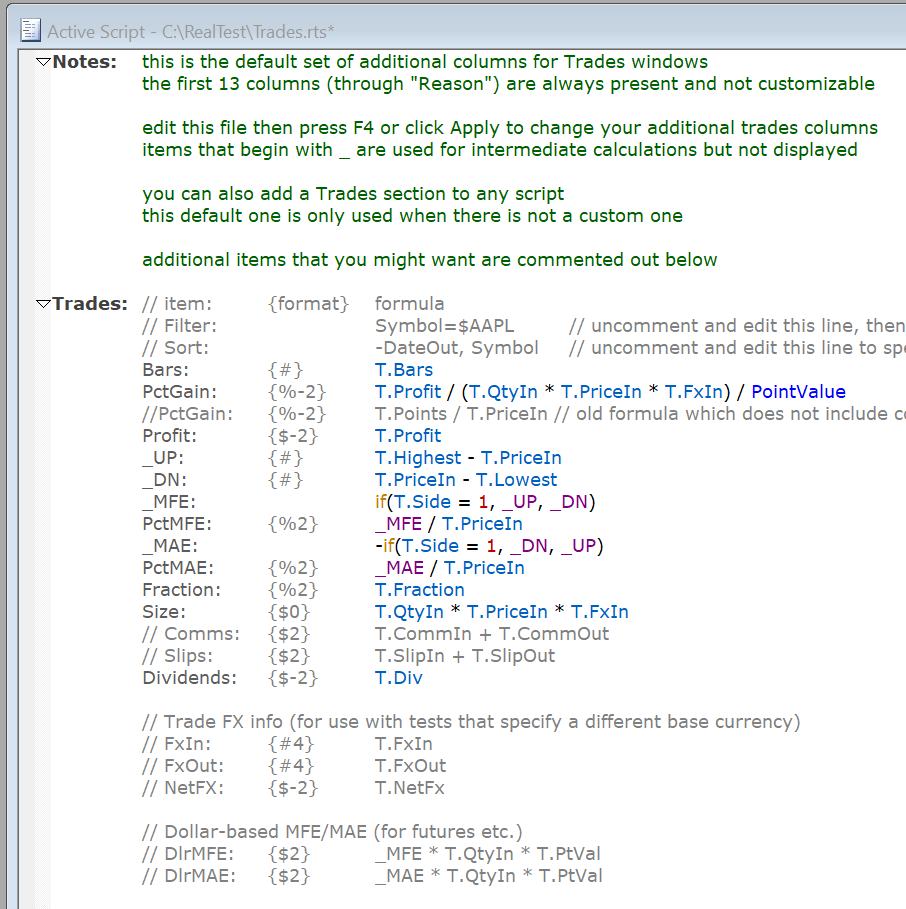Screen dimensions: 906x909
Task: Click the commented-out Filter line label
Action: click(x=179, y=326)
